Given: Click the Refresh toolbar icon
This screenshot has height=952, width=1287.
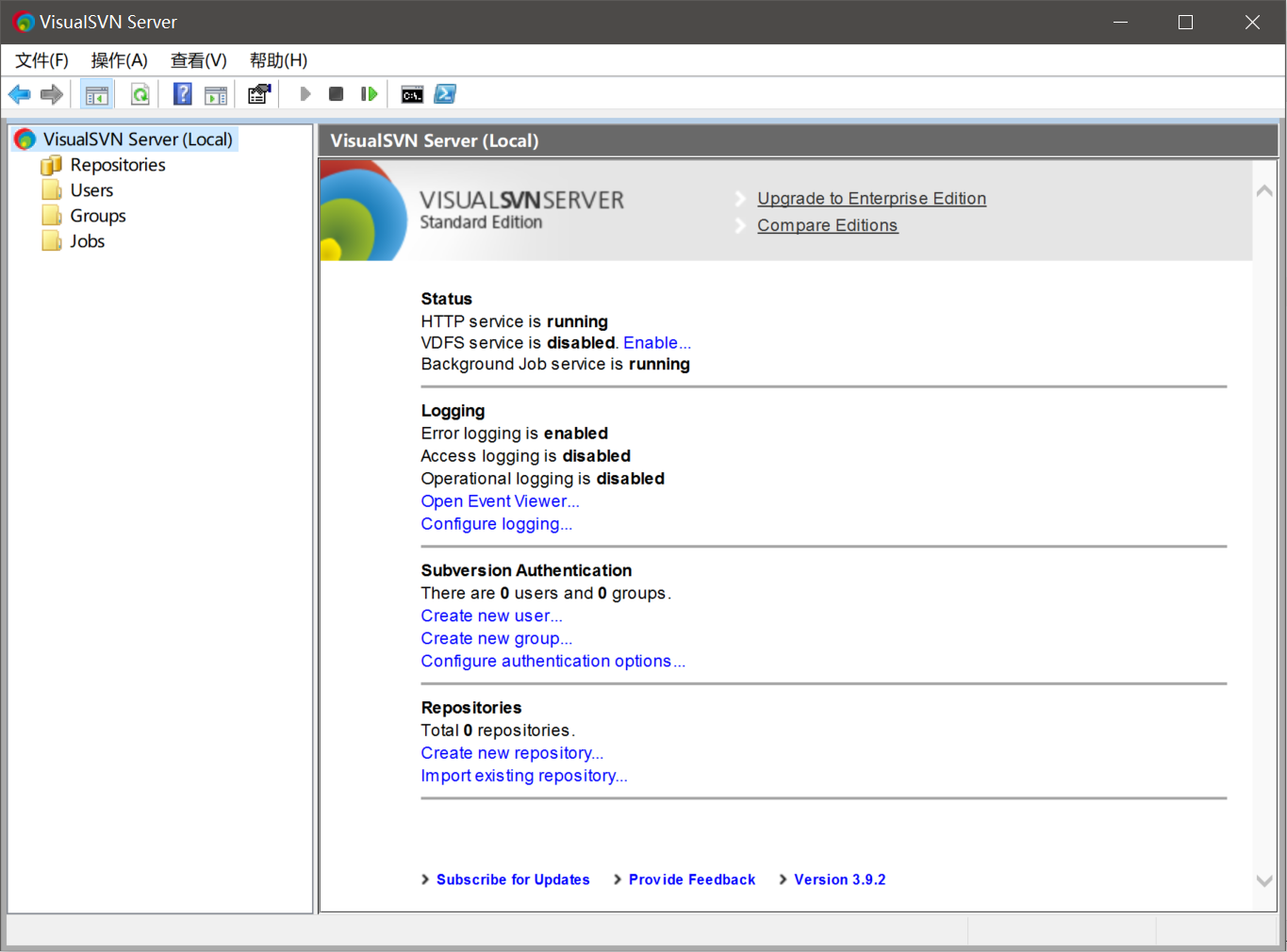Looking at the screenshot, I should coord(140,94).
